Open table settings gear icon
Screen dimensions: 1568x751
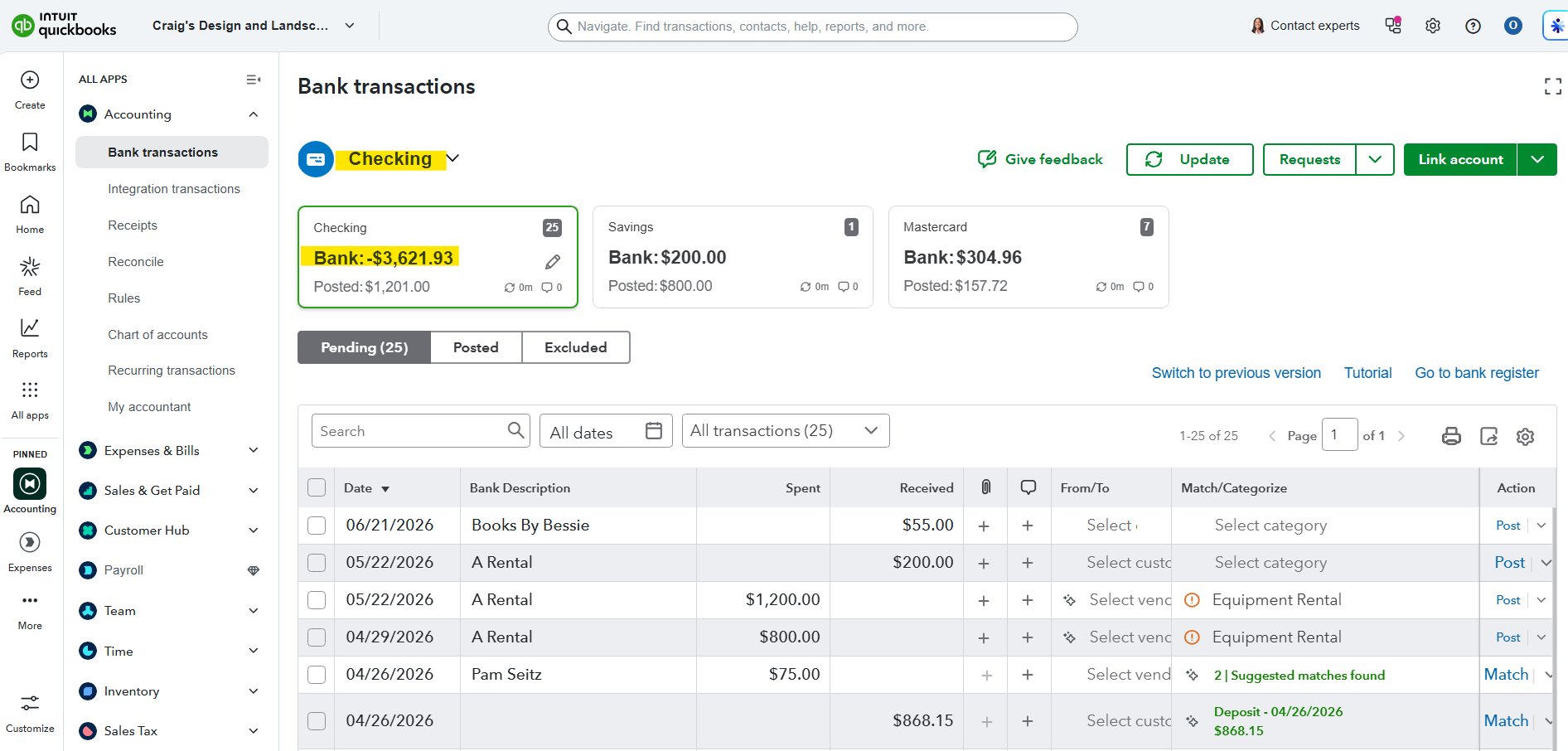coord(1526,436)
